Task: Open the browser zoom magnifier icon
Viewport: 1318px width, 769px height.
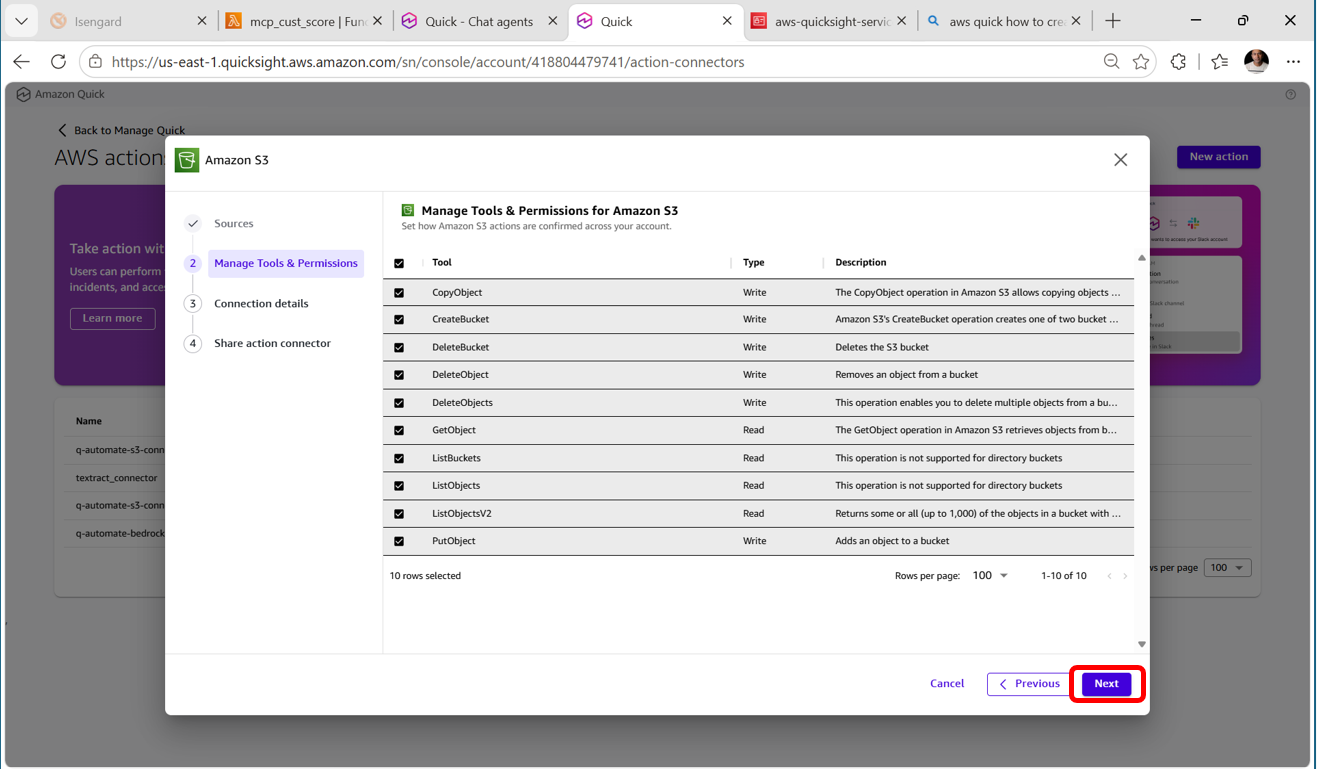Action: coord(1111,62)
